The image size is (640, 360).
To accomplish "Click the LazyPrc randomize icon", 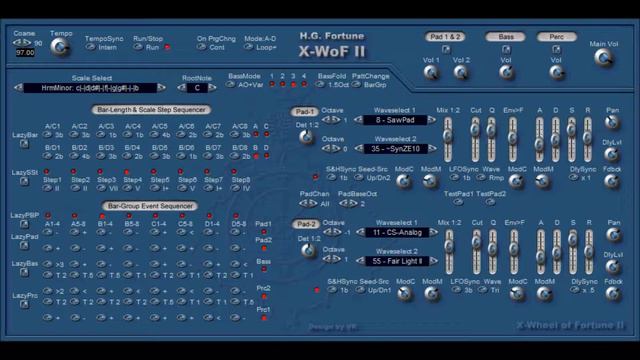I will [x=24, y=304].
